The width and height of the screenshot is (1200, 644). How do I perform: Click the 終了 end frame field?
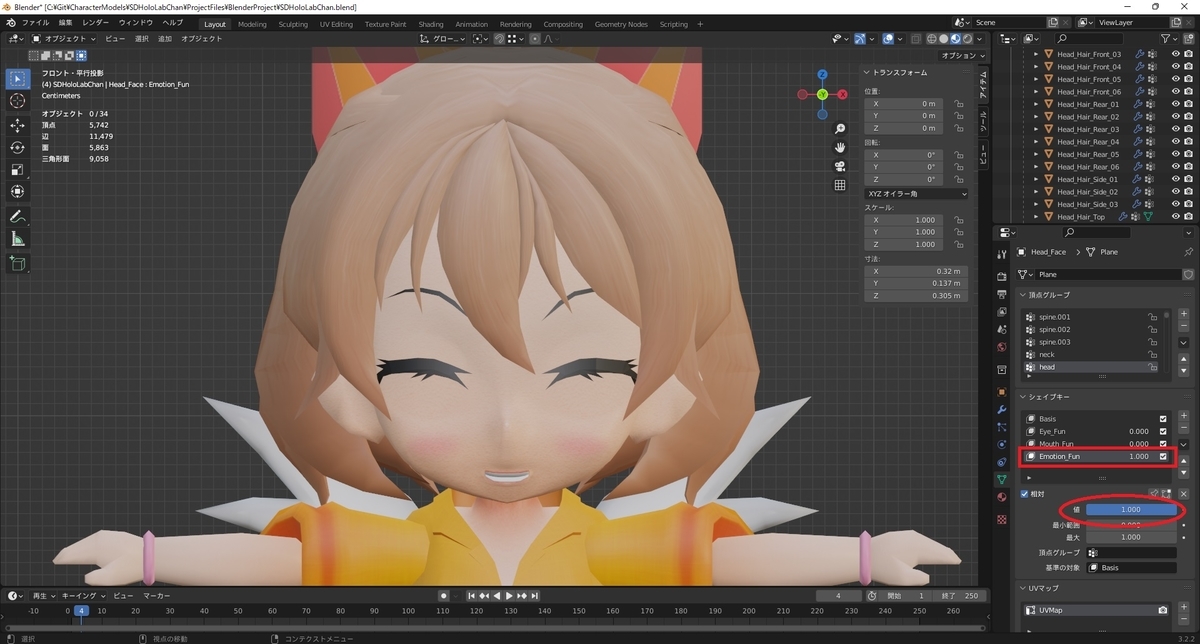pyautogui.click(x=960, y=596)
